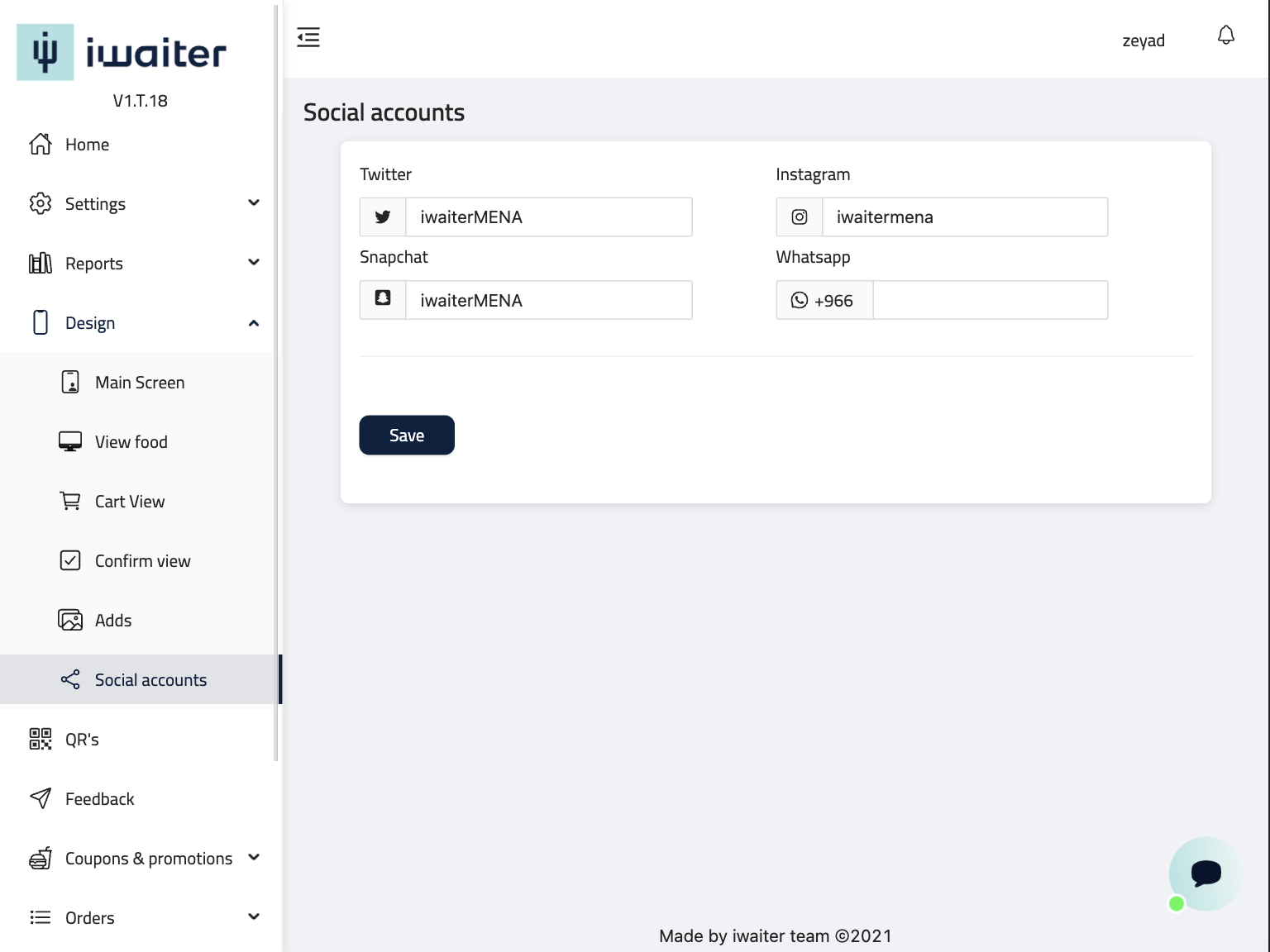Click the Feedback paper plane icon
1270x952 pixels.
[x=41, y=798]
